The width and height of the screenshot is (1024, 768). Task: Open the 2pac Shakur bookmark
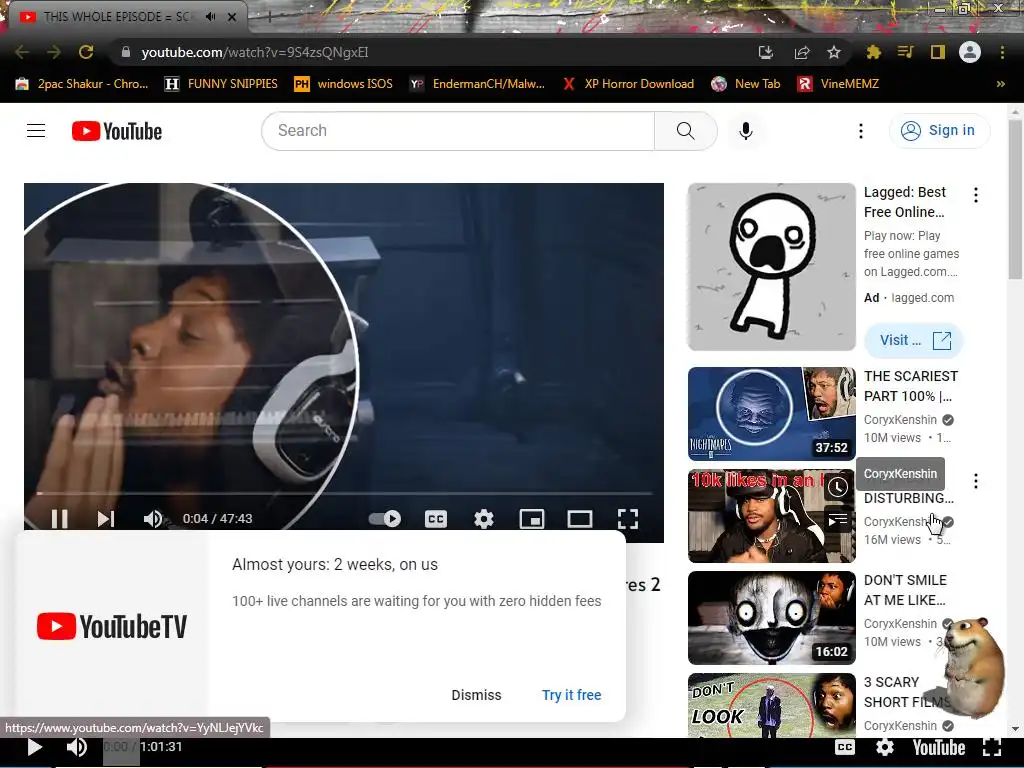coord(82,84)
